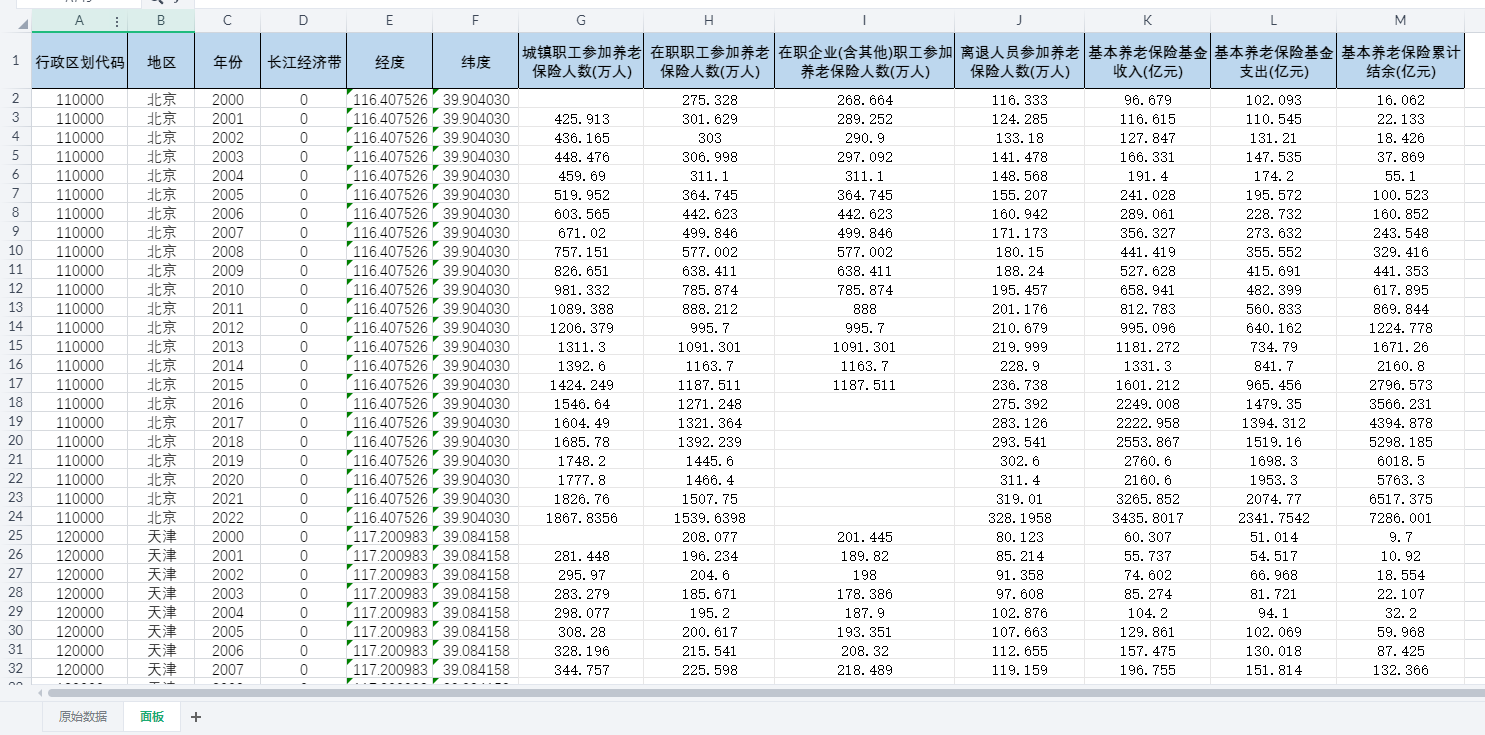1485x735 pixels.
Task: Select column B by its header
Action: 161,21
